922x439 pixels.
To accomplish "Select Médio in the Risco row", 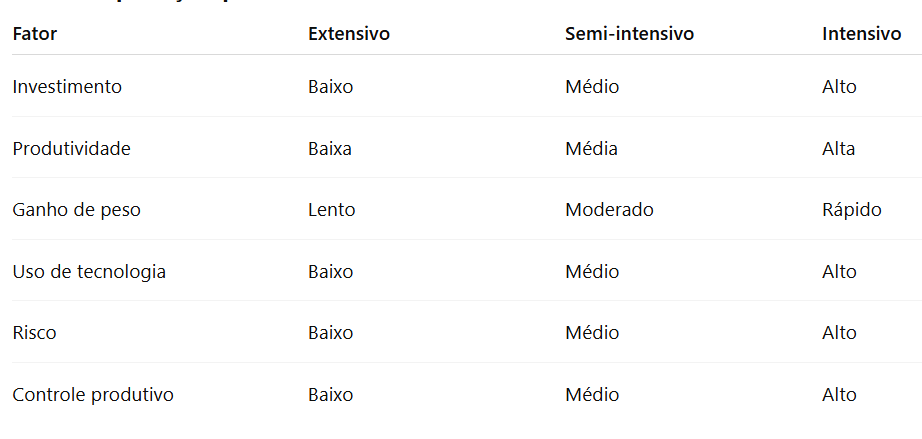I will click(592, 333).
